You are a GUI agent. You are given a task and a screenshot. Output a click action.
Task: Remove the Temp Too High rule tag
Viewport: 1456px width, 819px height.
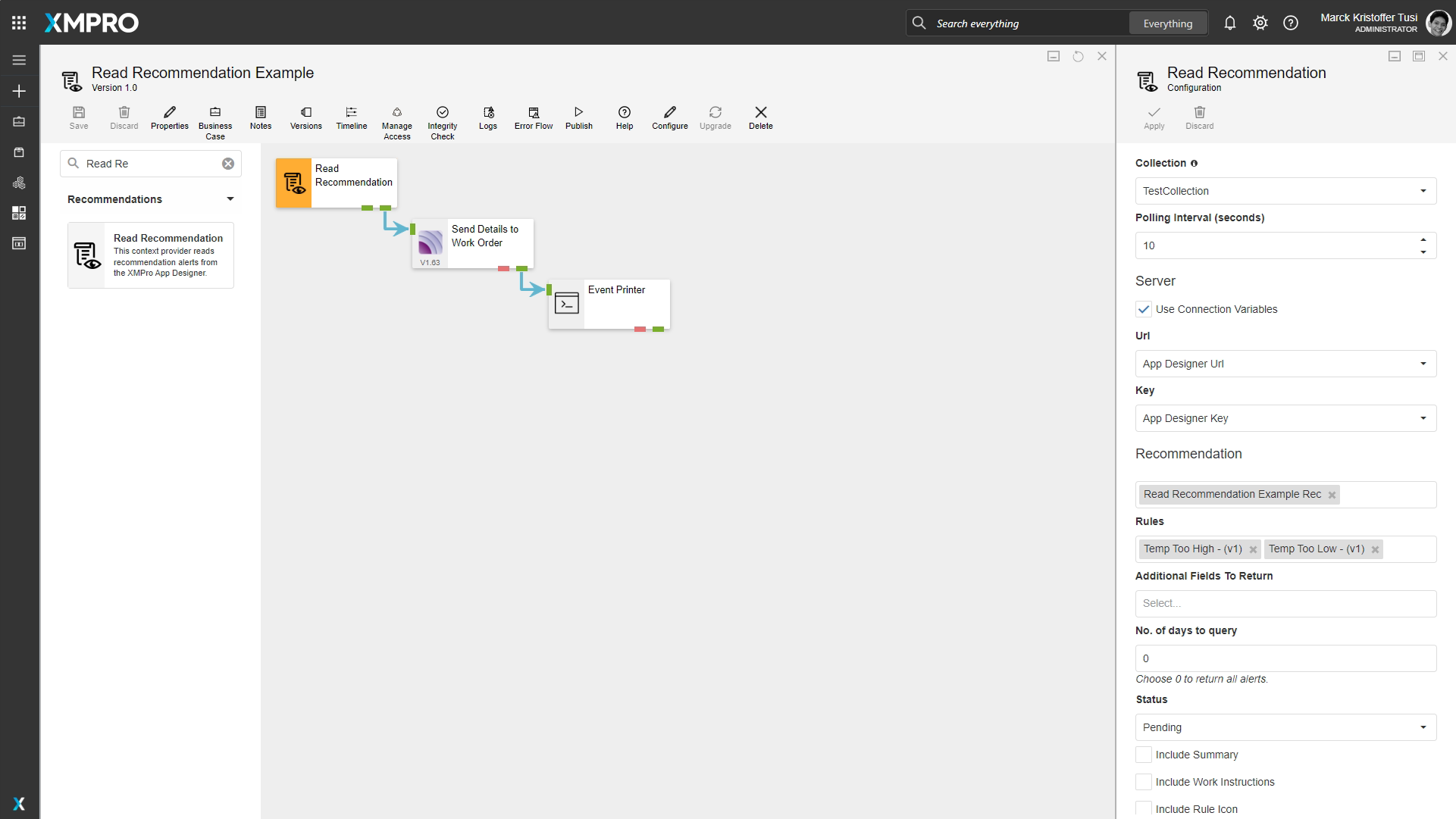coord(1253,549)
